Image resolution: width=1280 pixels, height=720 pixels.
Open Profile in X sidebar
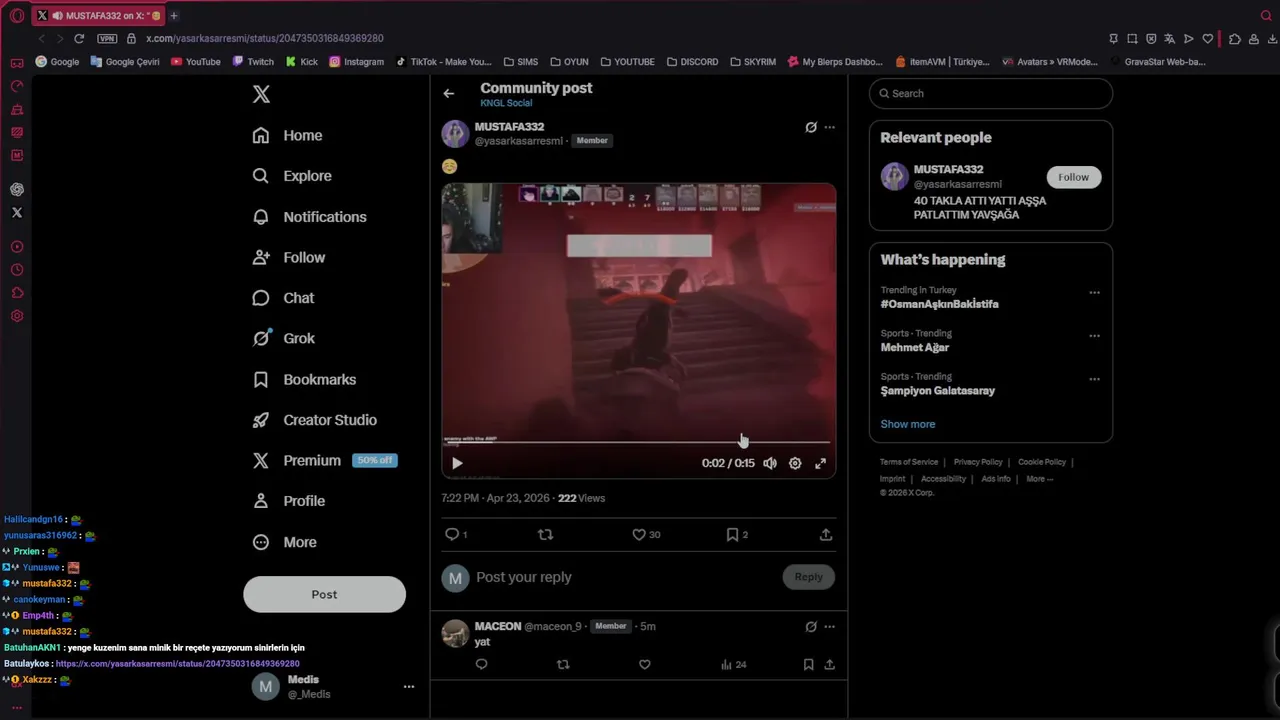[289, 501]
